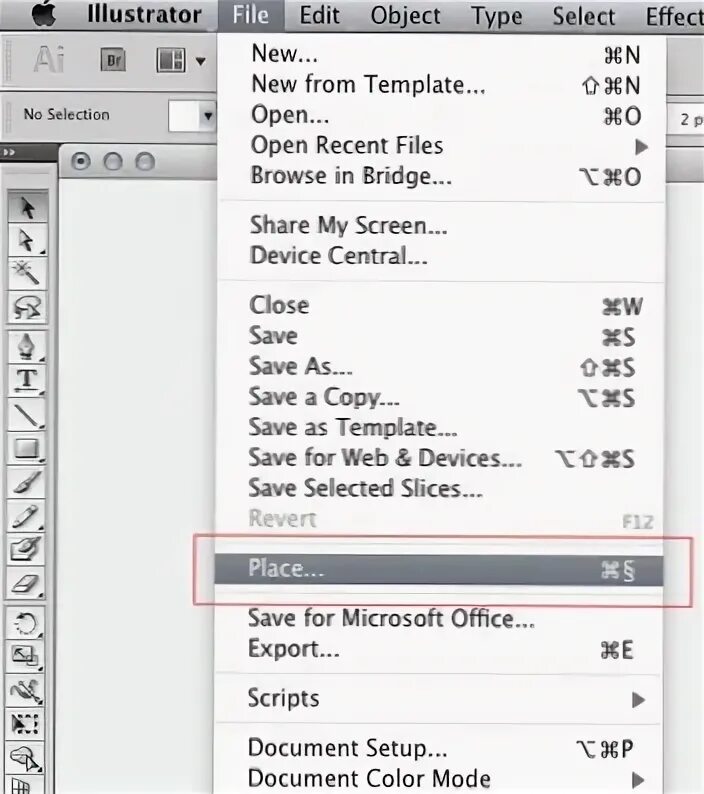Choose Save as Template...
Image resolution: width=704 pixels, height=794 pixels.
tap(441, 427)
